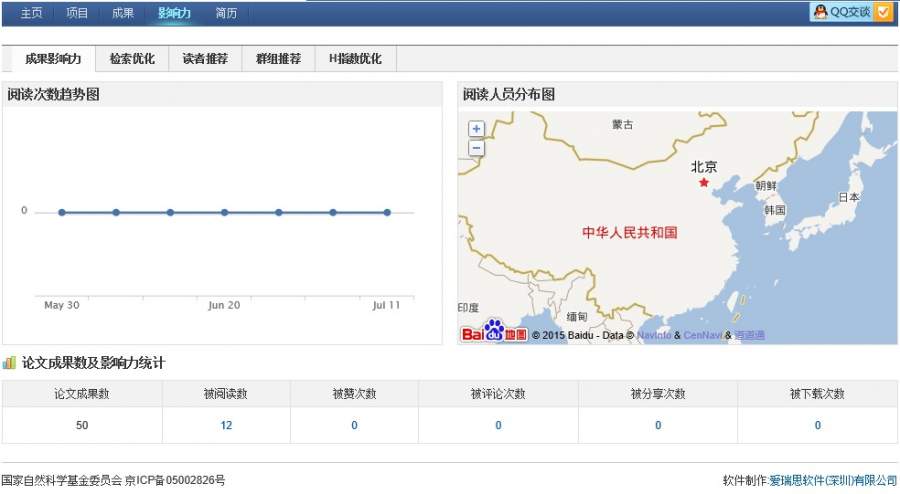Switch to the H指数优化 tab
This screenshot has width=900, height=494.
355,59
